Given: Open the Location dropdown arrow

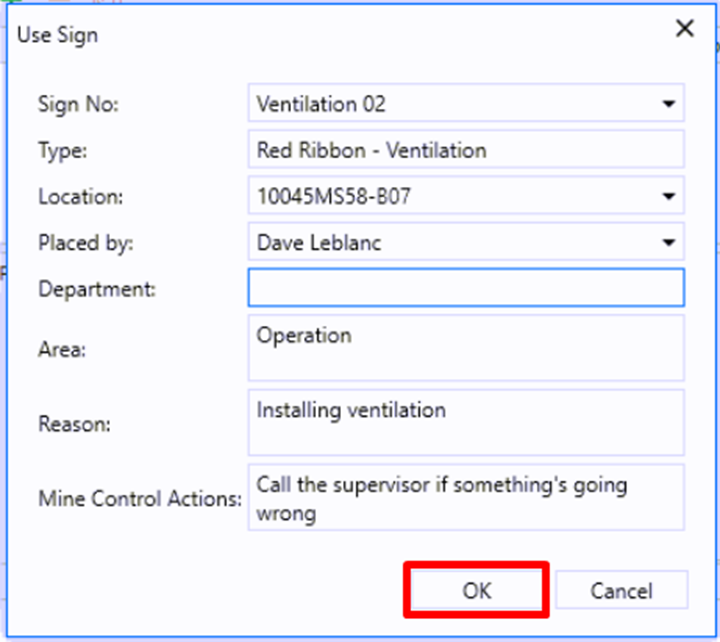Looking at the screenshot, I should click(668, 197).
